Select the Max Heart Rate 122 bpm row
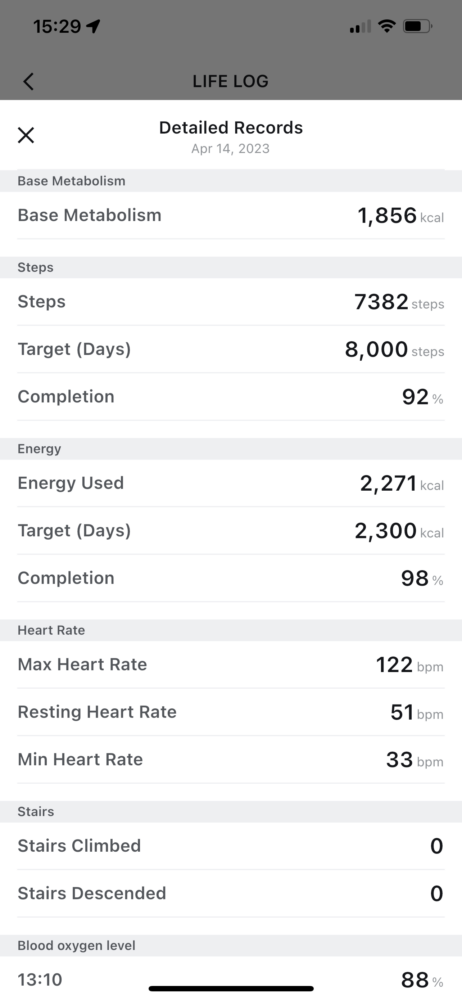 point(231,665)
